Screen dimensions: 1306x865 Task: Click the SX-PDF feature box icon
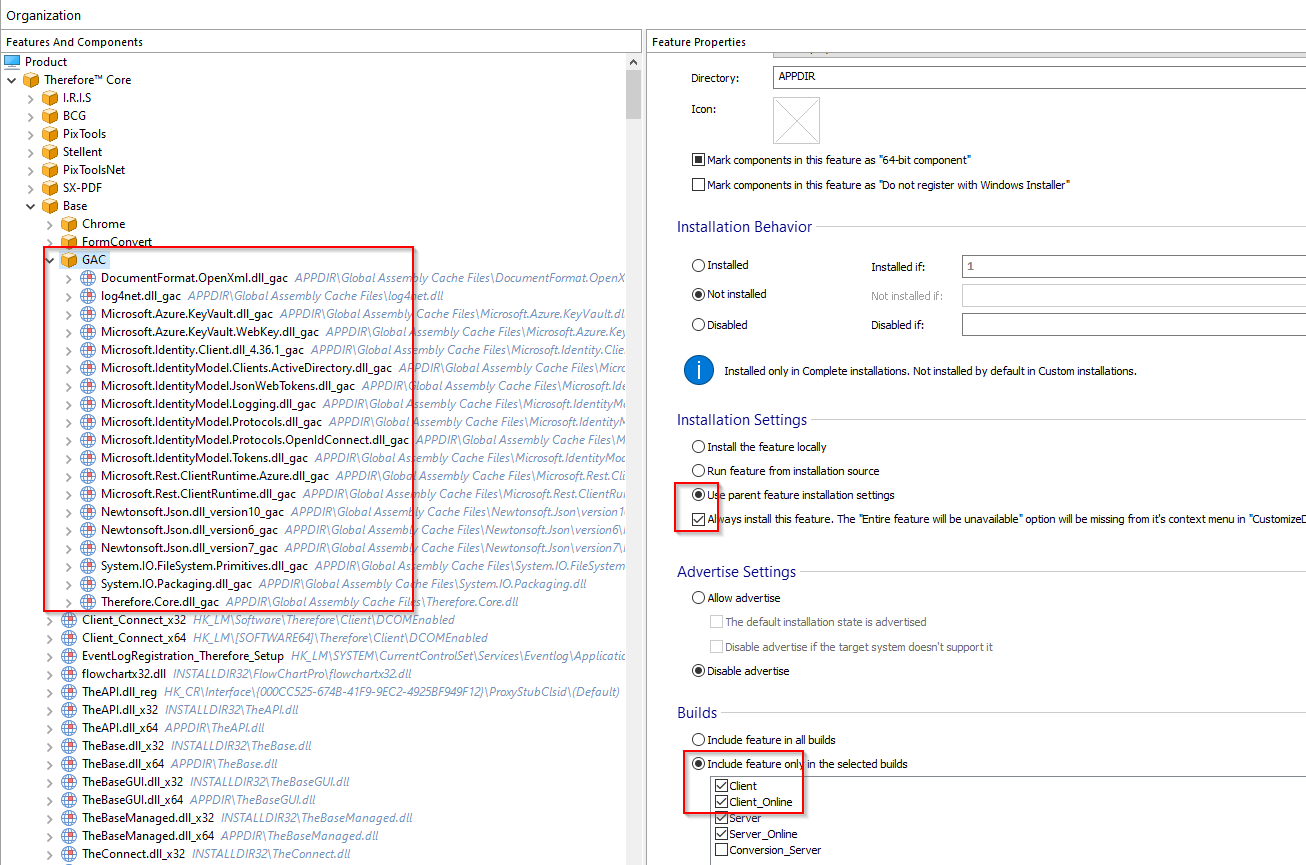(x=50, y=188)
